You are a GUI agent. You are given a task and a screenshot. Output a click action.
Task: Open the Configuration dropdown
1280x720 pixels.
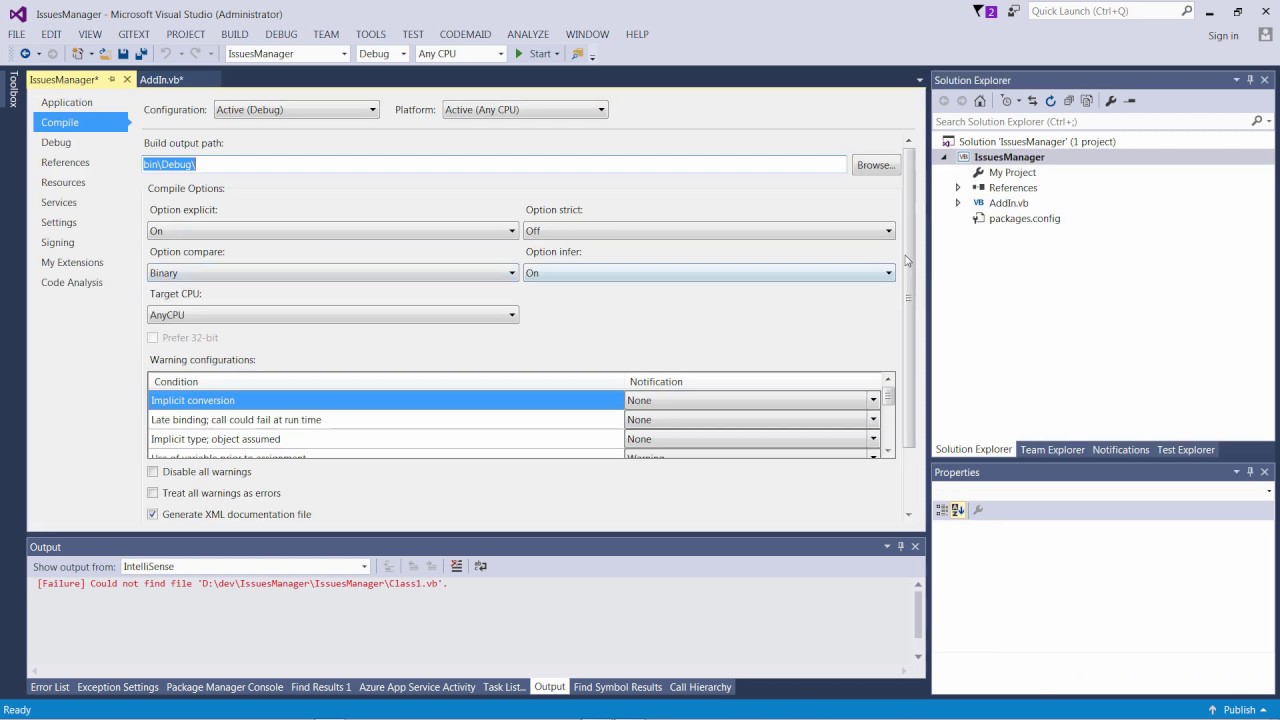click(x=296, y=110)
